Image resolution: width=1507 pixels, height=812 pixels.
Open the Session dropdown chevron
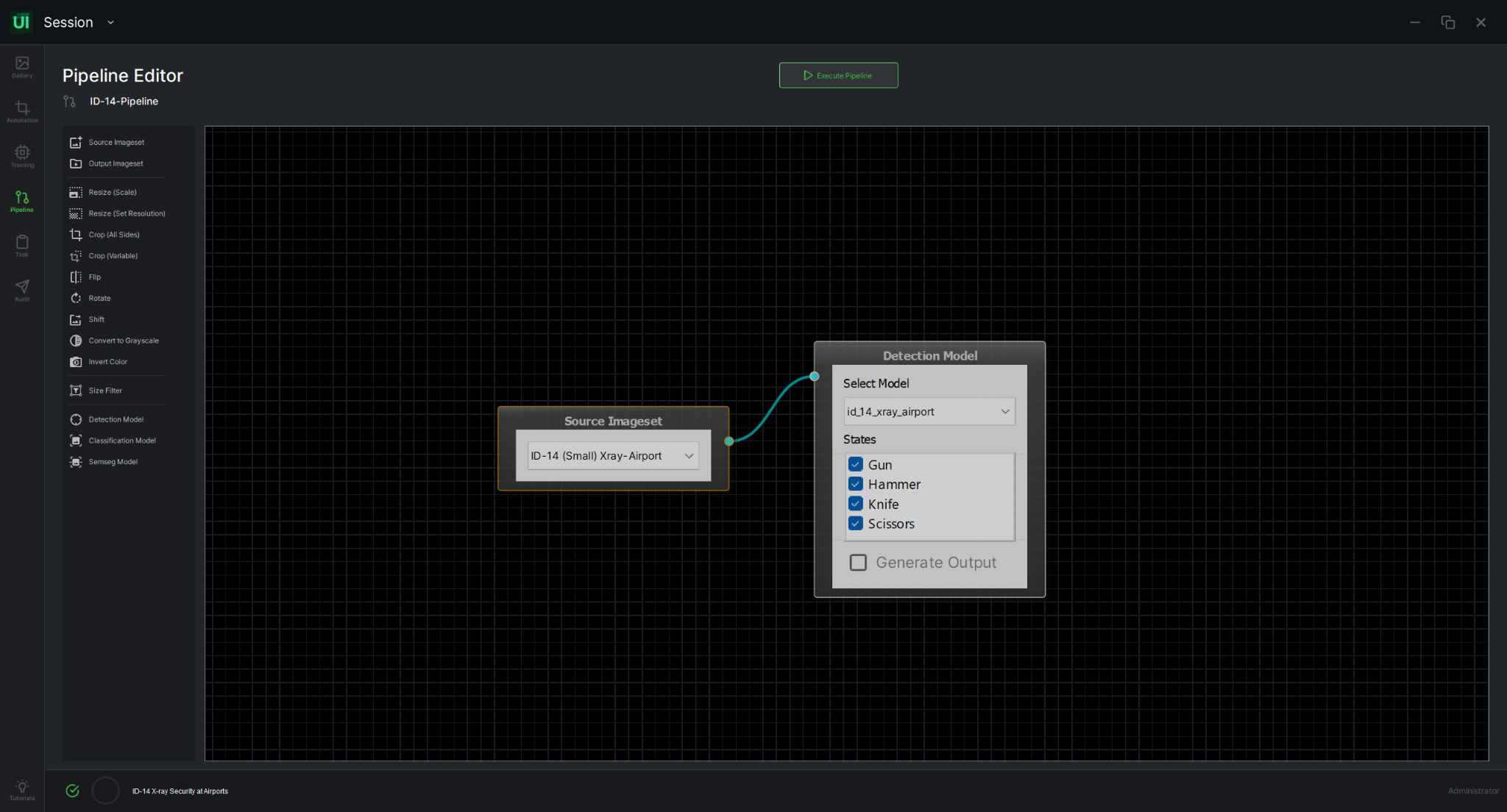pyautogui.click(x=110, y=23)
